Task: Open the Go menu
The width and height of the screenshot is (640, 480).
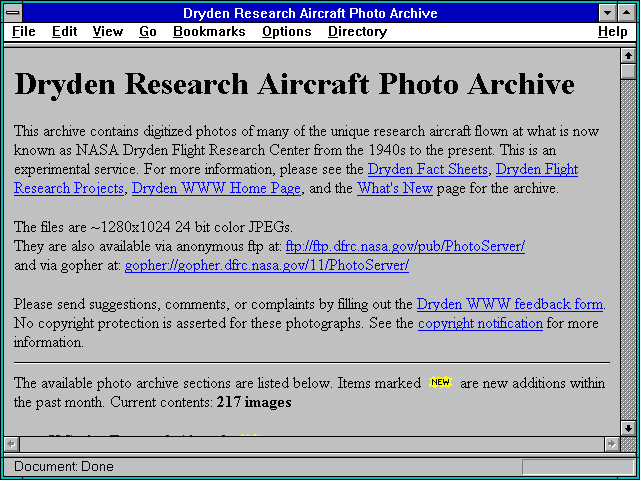Action: [x=148, y=31]
